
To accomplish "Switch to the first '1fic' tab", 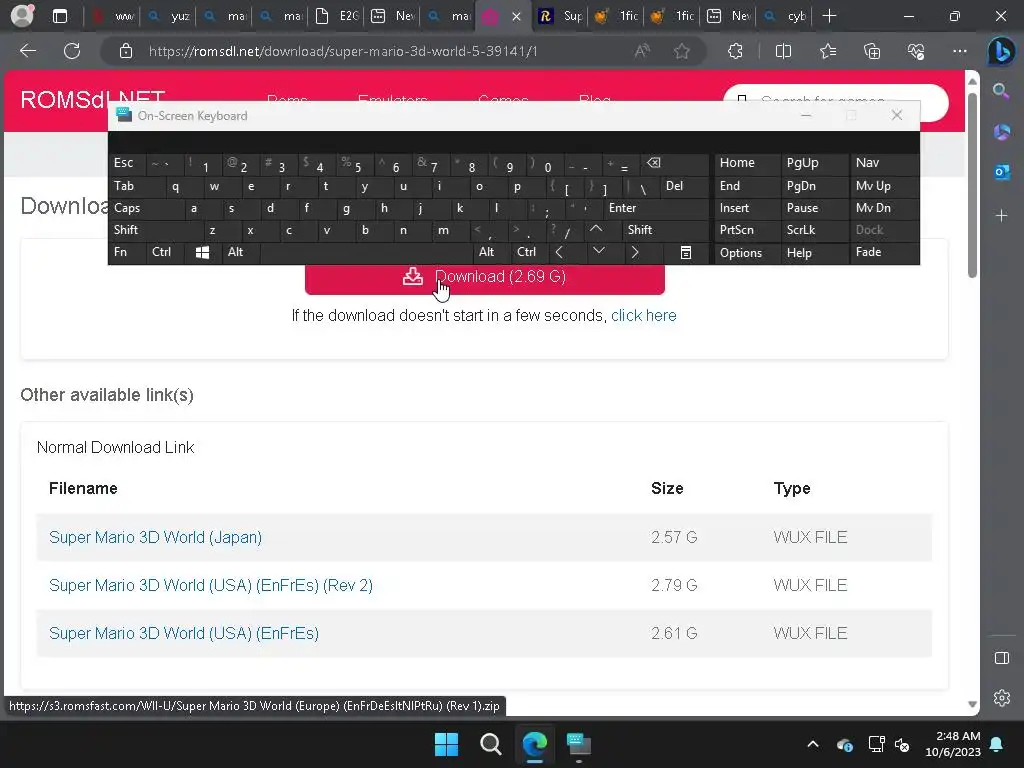I will (x=616, y=16).
